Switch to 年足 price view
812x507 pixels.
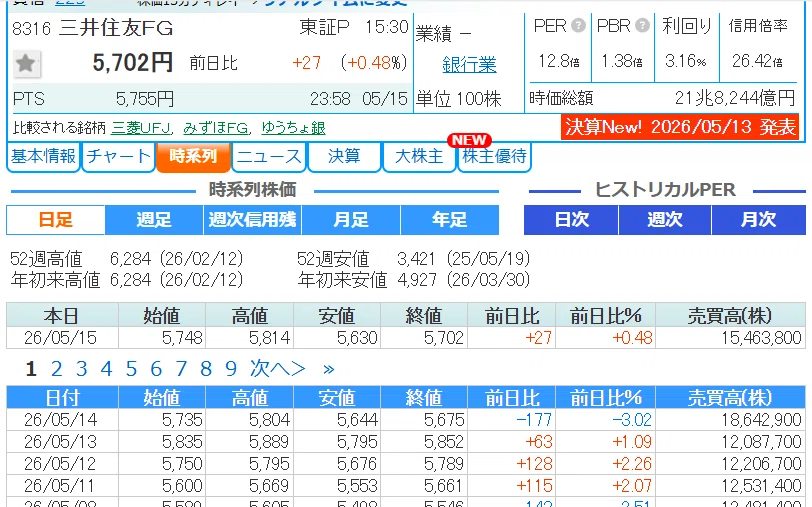(x=450, y=220)
